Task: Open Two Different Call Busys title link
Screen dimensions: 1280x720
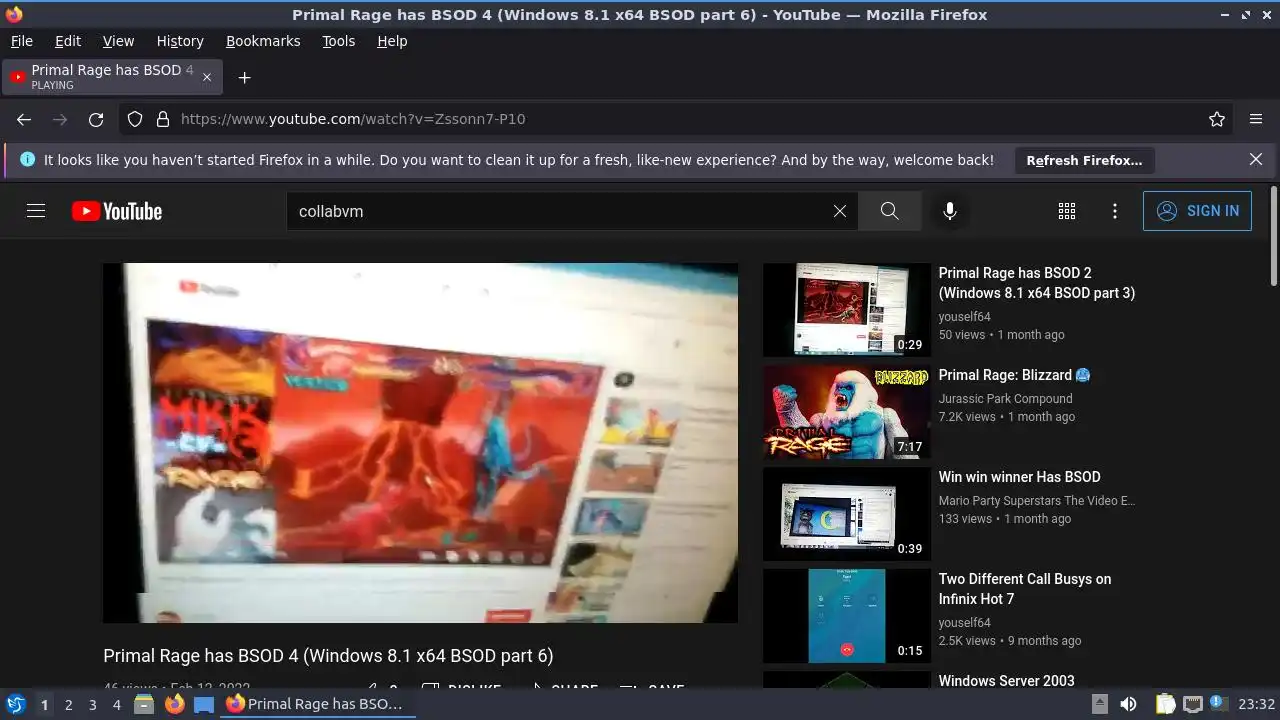Action: (1025, 589)
